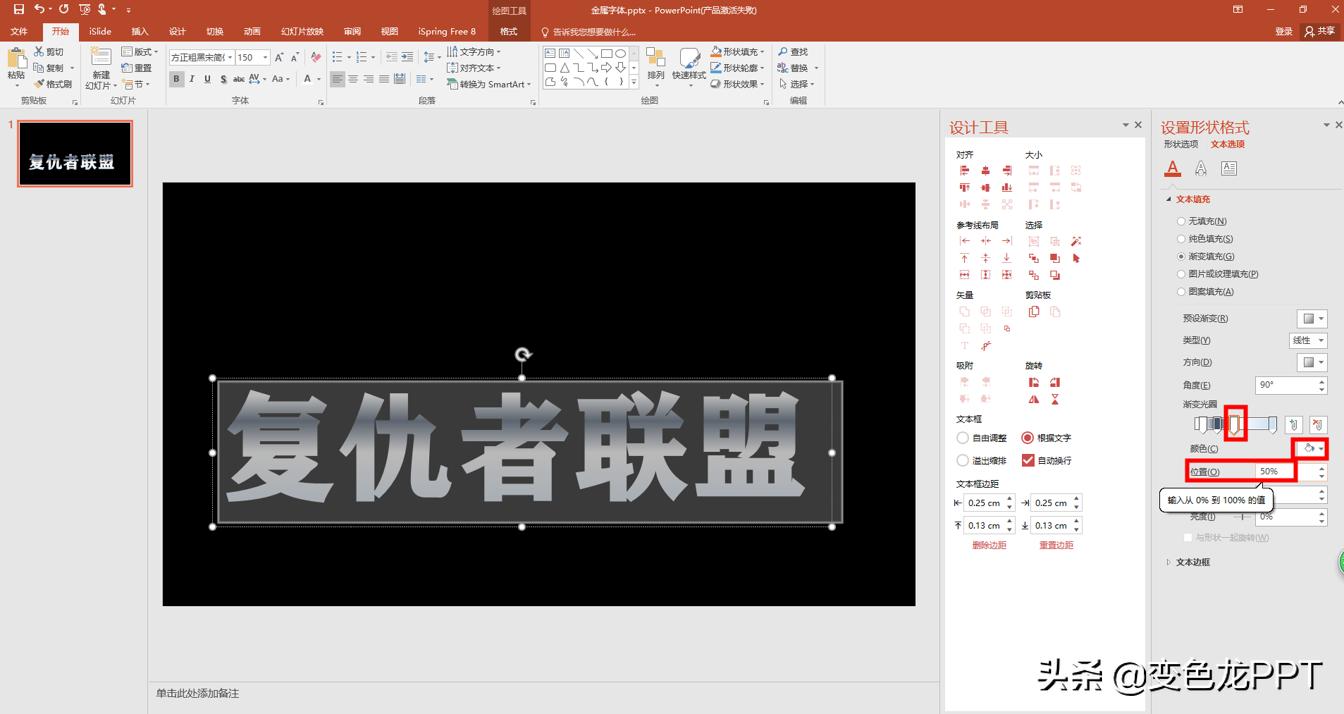Click the 排列 (Arrange) icon in drawing group
This screenshot has width=1344, height=714.
655,58
